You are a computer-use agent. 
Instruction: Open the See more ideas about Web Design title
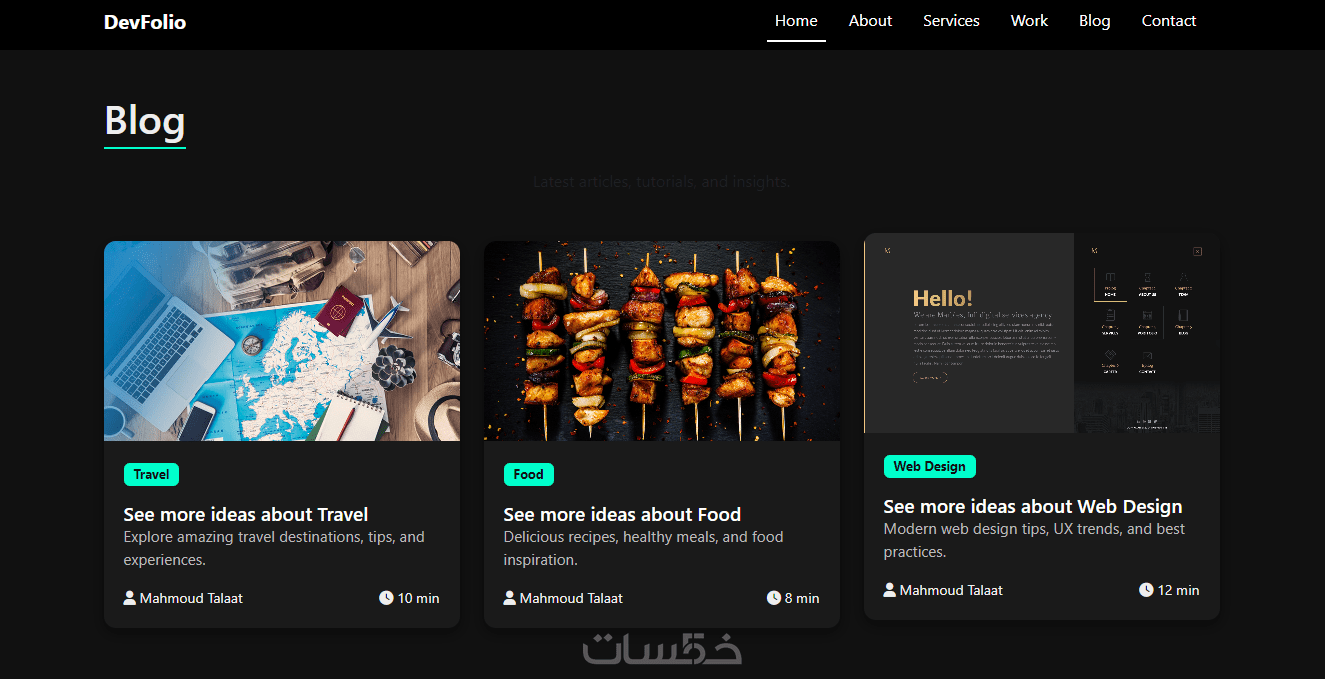tap(1033, 507)
